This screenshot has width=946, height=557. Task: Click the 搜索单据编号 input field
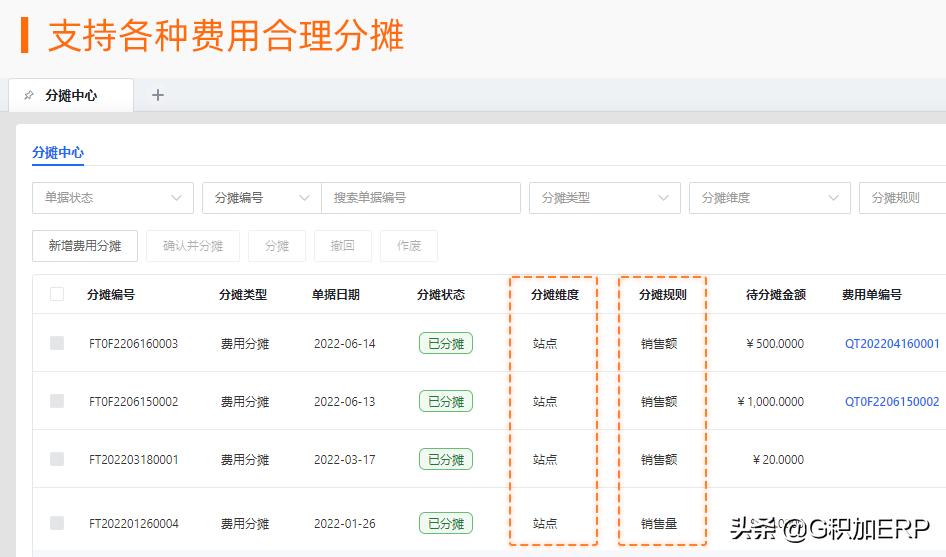click(421, 198)
